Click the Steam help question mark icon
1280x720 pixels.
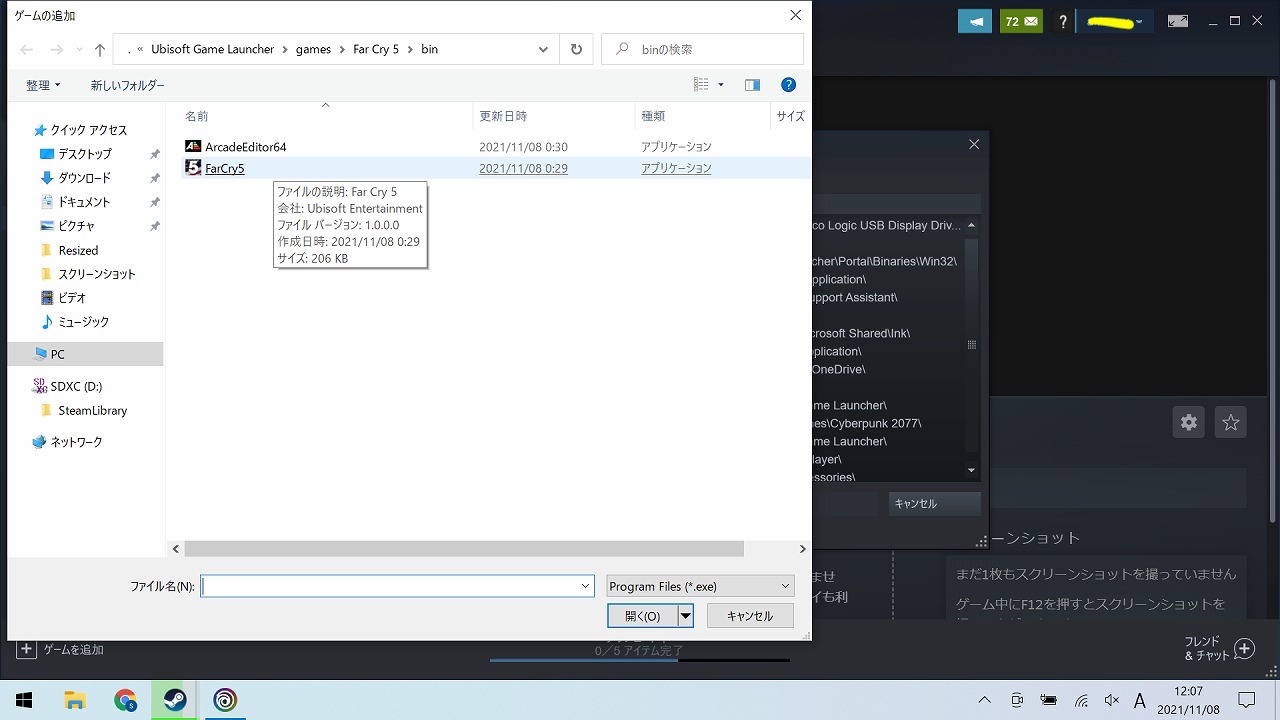tap(1063, 22)
